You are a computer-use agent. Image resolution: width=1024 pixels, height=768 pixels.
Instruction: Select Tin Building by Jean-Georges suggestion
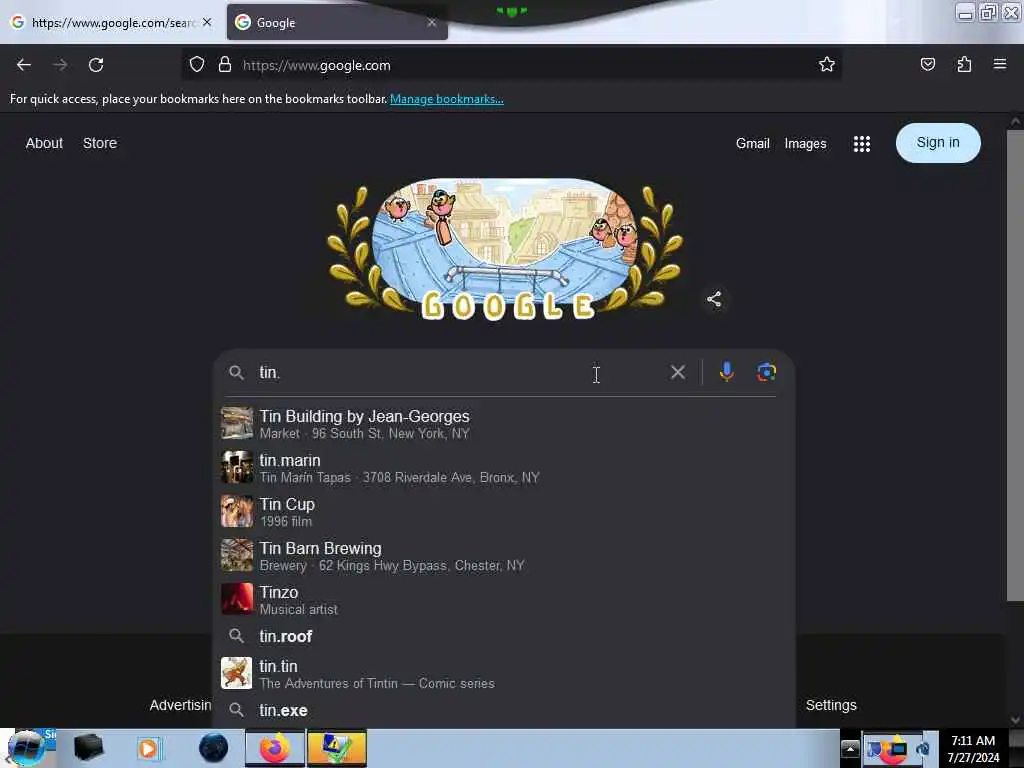pos(504,424)
